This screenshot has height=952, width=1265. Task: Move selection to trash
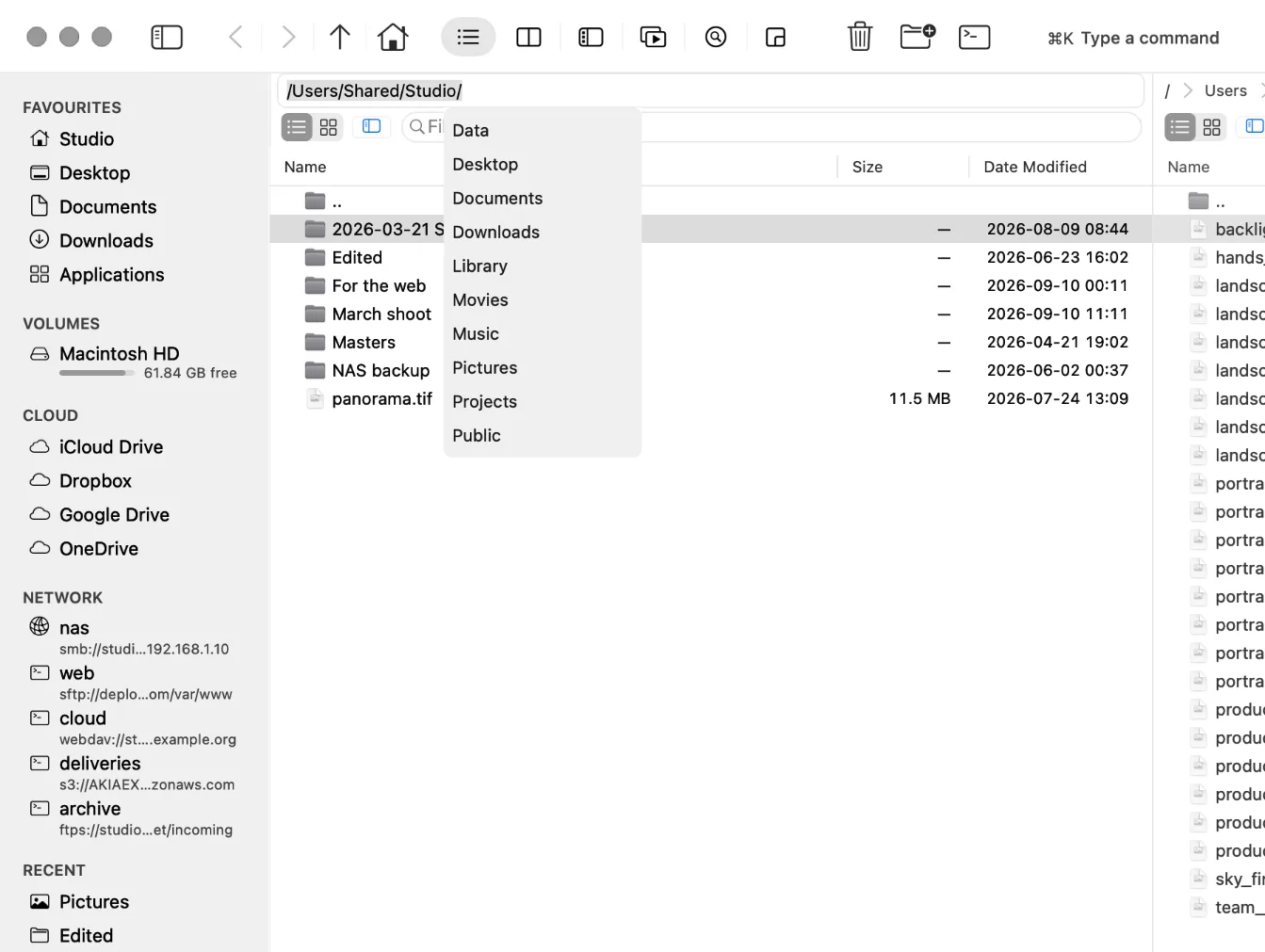[860, 38]
